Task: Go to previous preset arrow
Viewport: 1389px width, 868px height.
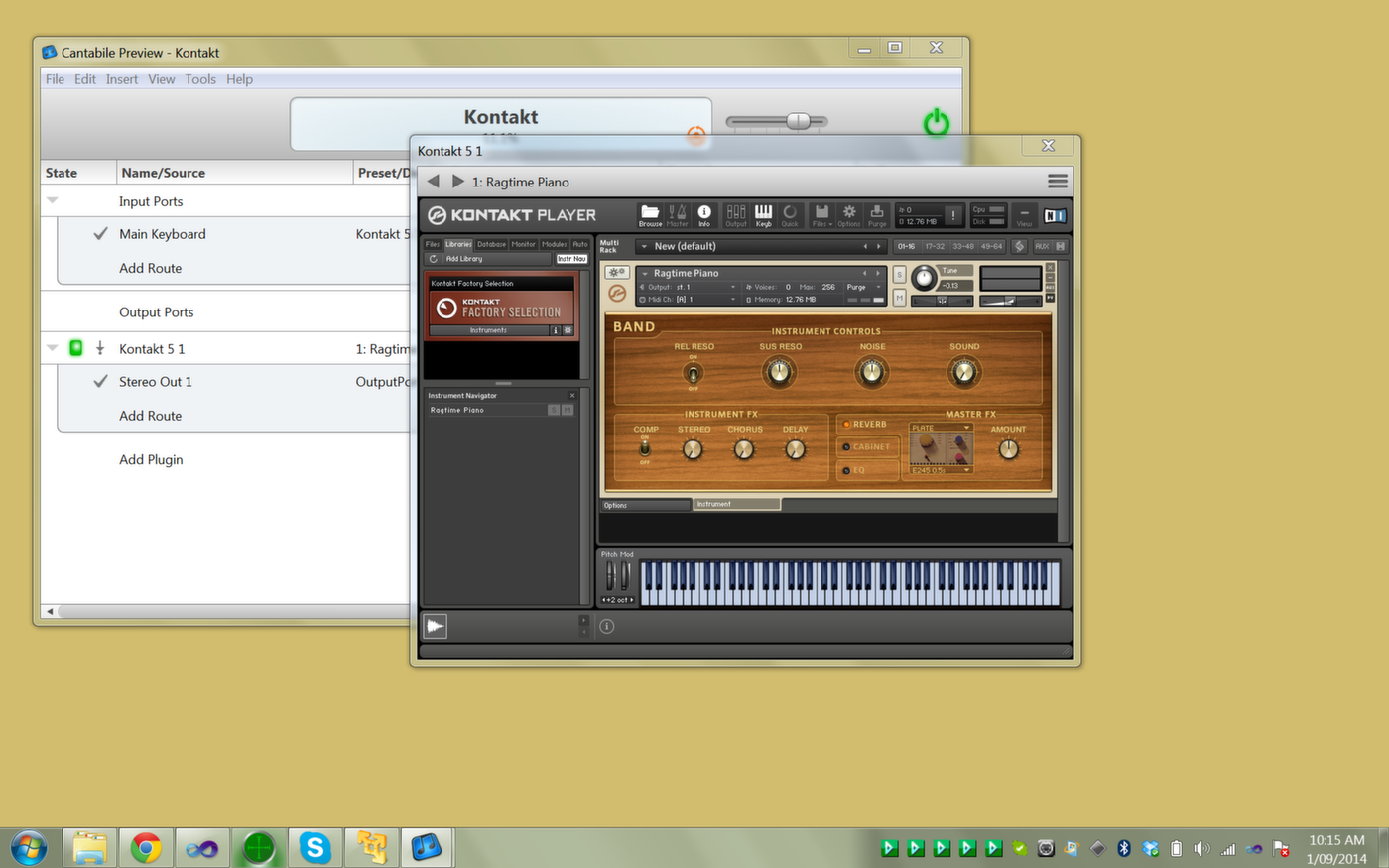Action: pyautogui.click(x=434, y=182)
